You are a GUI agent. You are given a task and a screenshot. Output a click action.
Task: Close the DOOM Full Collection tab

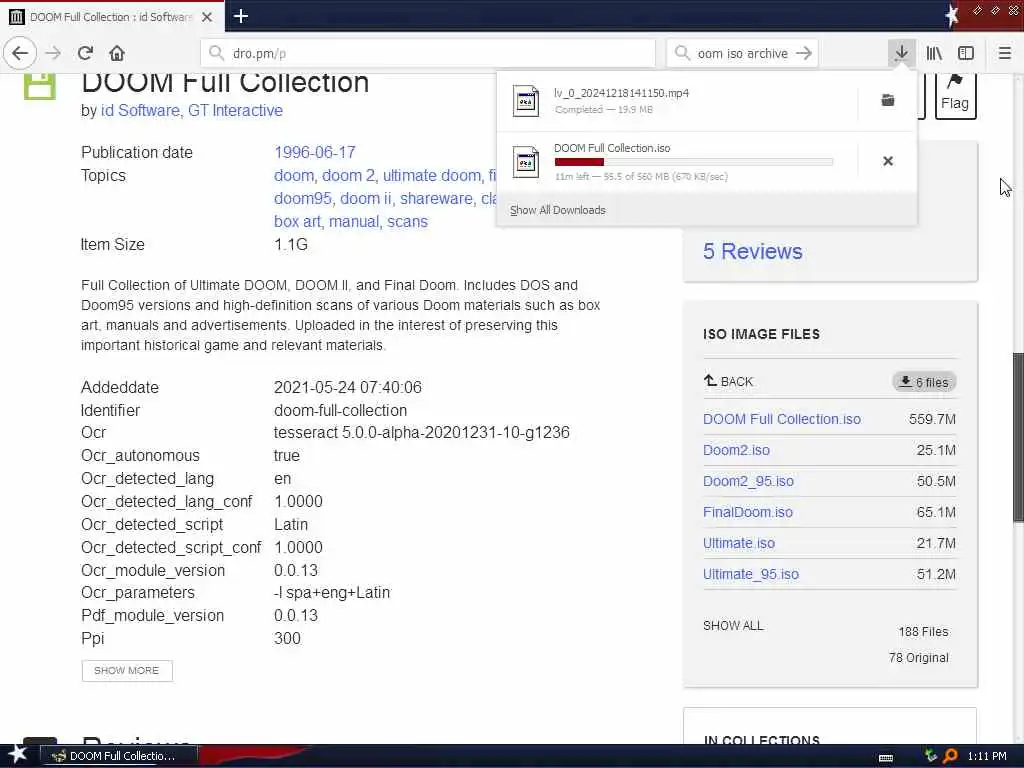207,17
